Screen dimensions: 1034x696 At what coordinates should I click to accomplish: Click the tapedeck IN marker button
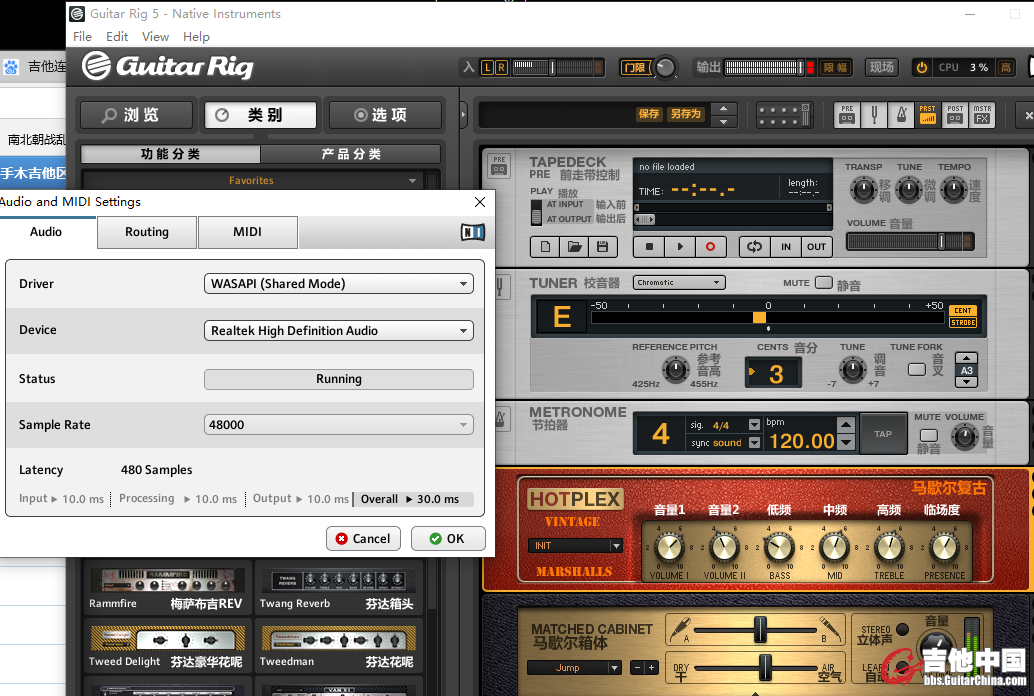785,247
